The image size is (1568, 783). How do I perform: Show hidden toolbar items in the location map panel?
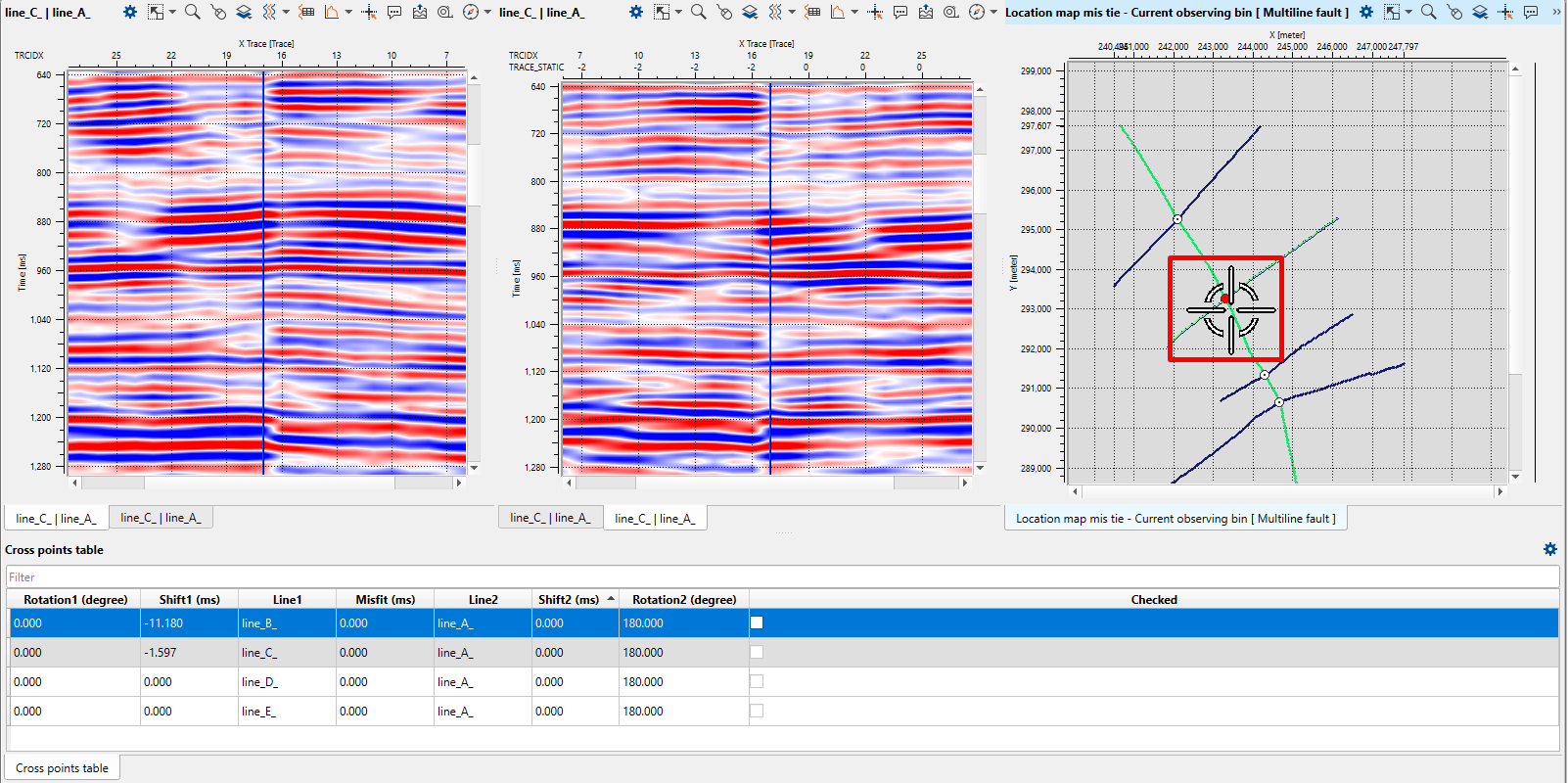[1556, 12]
